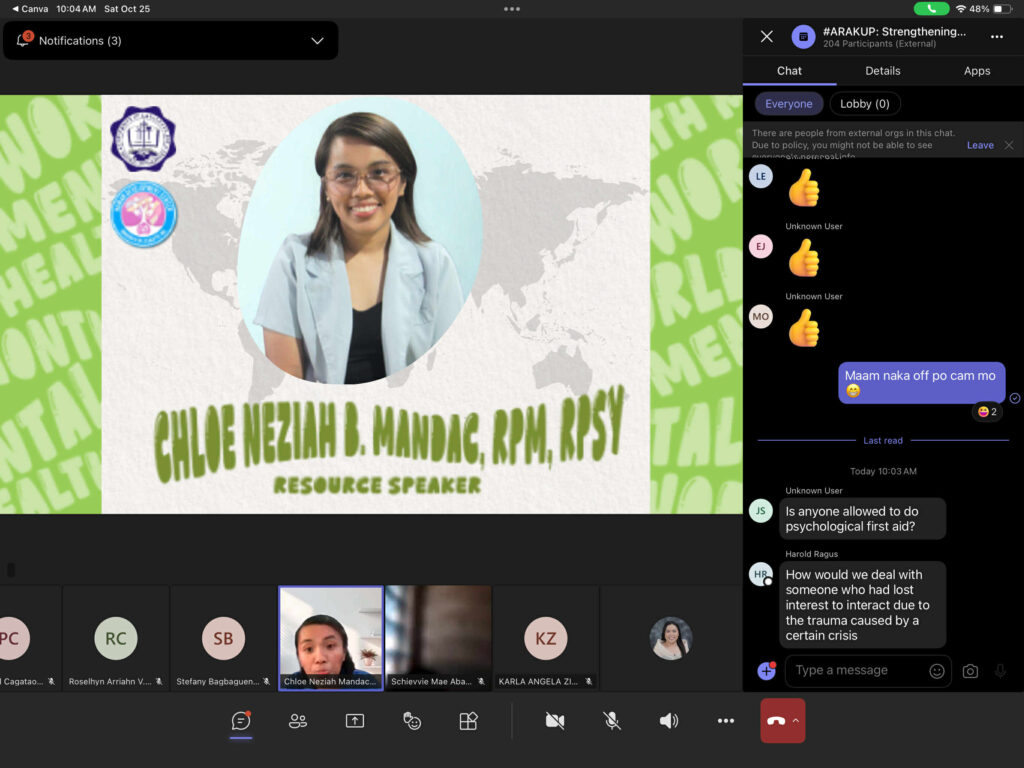Expand the Notifications (3) dropdown

[x=317, y=41]
